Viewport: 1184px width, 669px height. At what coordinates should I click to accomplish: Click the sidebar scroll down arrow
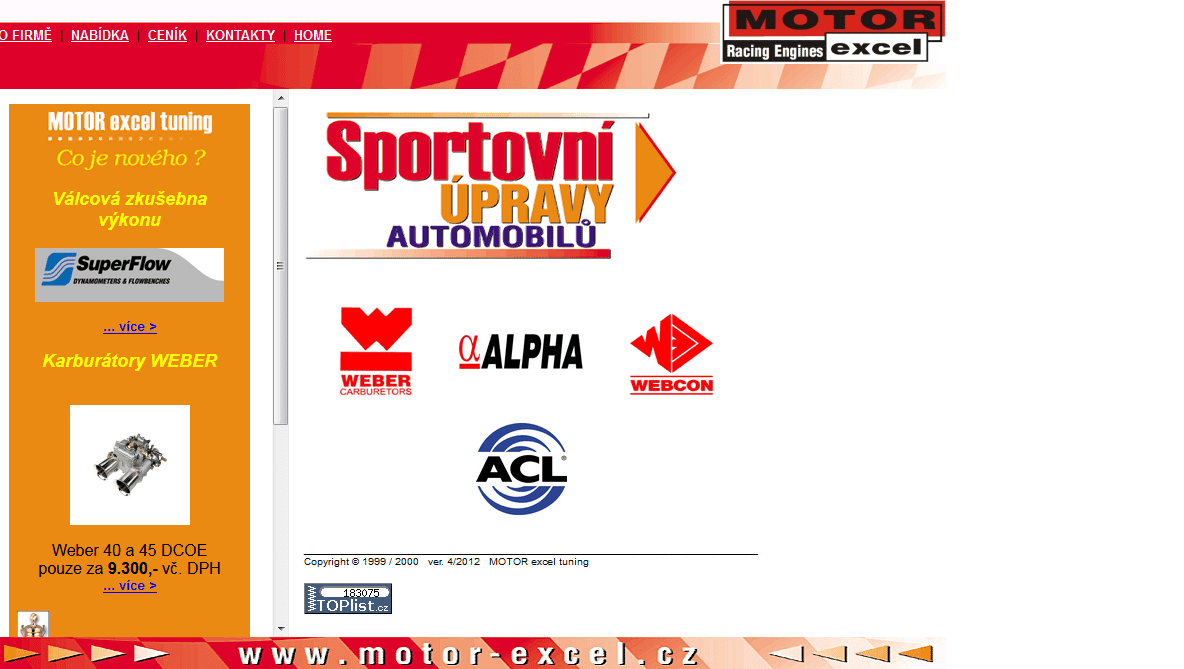(x=281, y=628)
